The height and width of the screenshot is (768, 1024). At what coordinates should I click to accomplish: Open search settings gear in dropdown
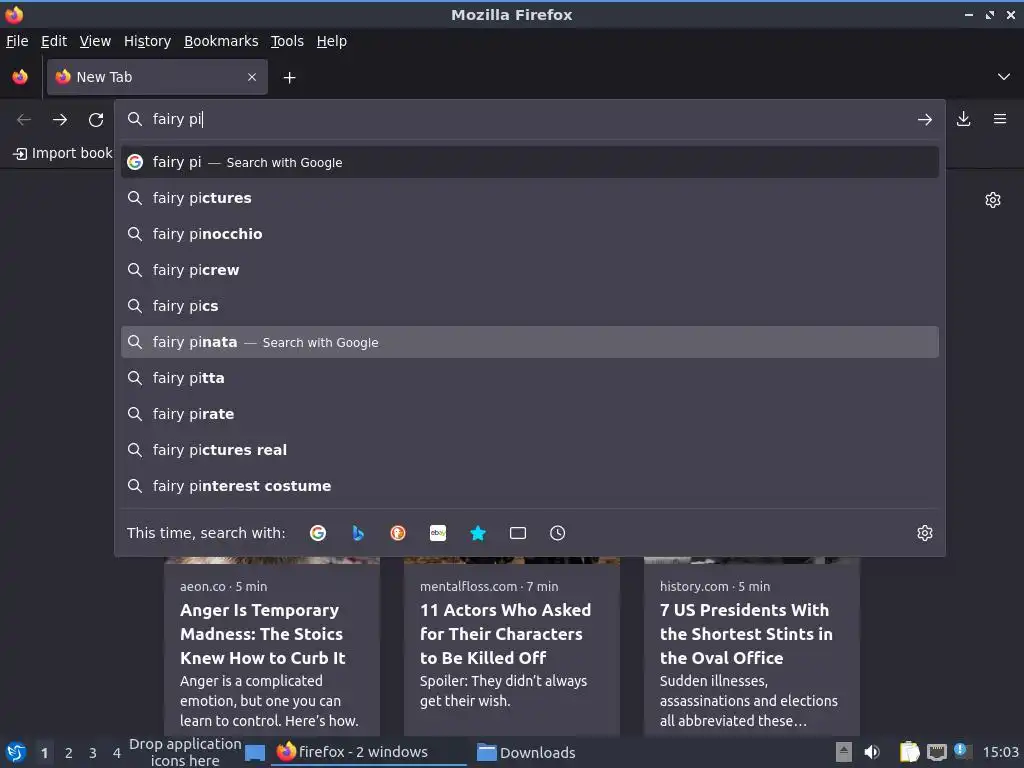click(x=925, y=533)
